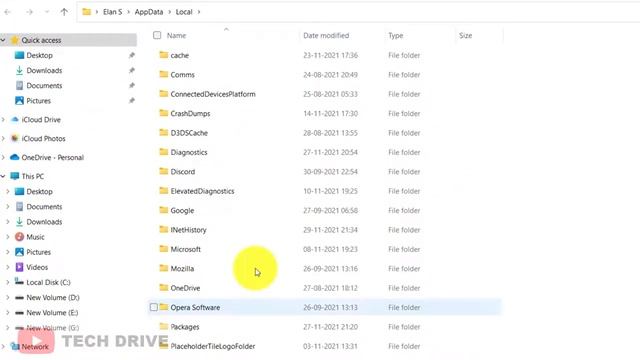Open the Videos folder icon
The image size is (640, 360).
click(19, 267)
